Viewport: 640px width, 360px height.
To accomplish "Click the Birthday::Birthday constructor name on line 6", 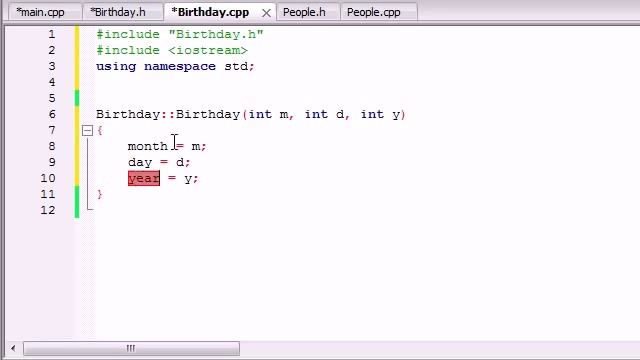I will point(168,114).
